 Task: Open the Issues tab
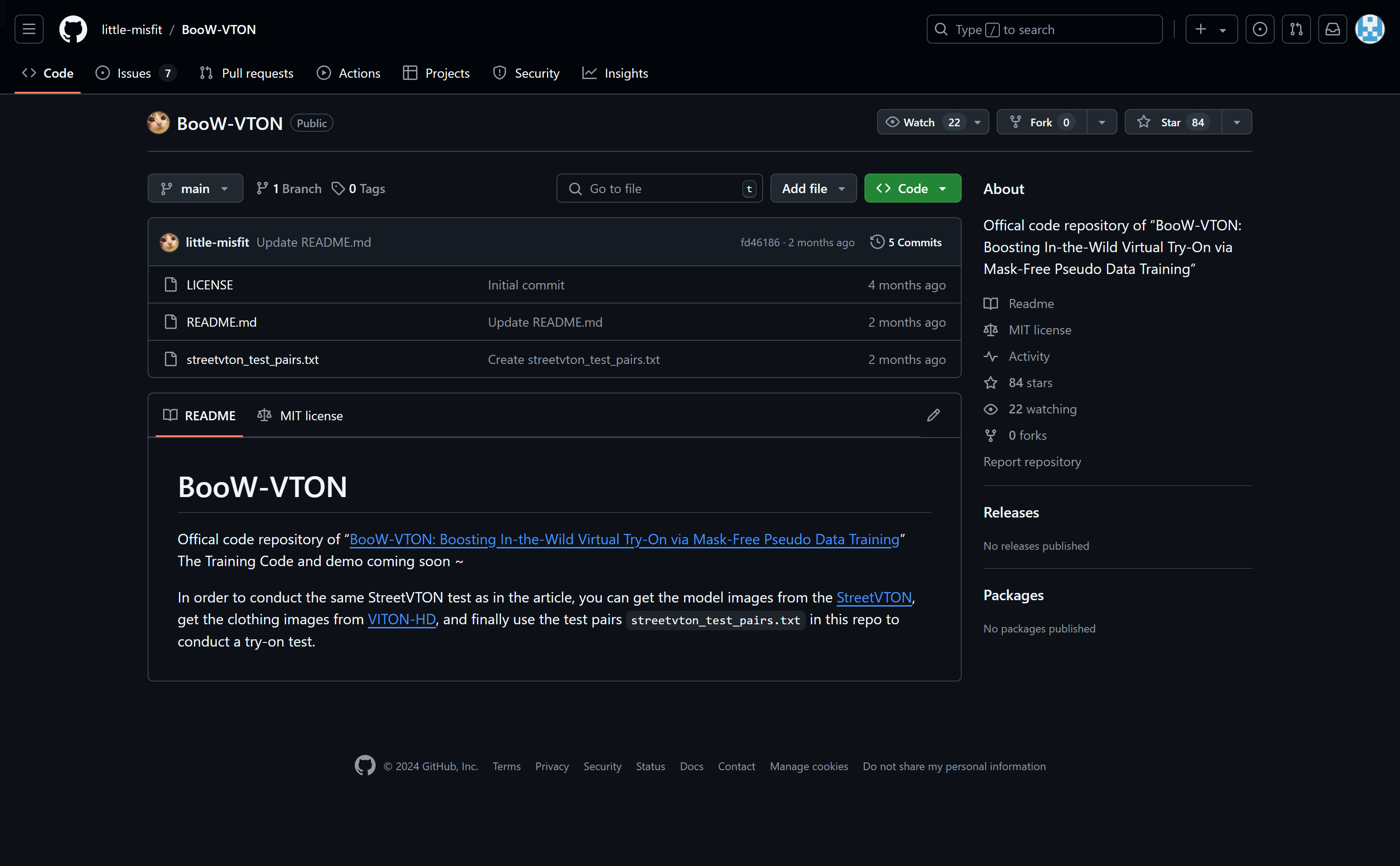pyautogui.click(x=136, y=73)
